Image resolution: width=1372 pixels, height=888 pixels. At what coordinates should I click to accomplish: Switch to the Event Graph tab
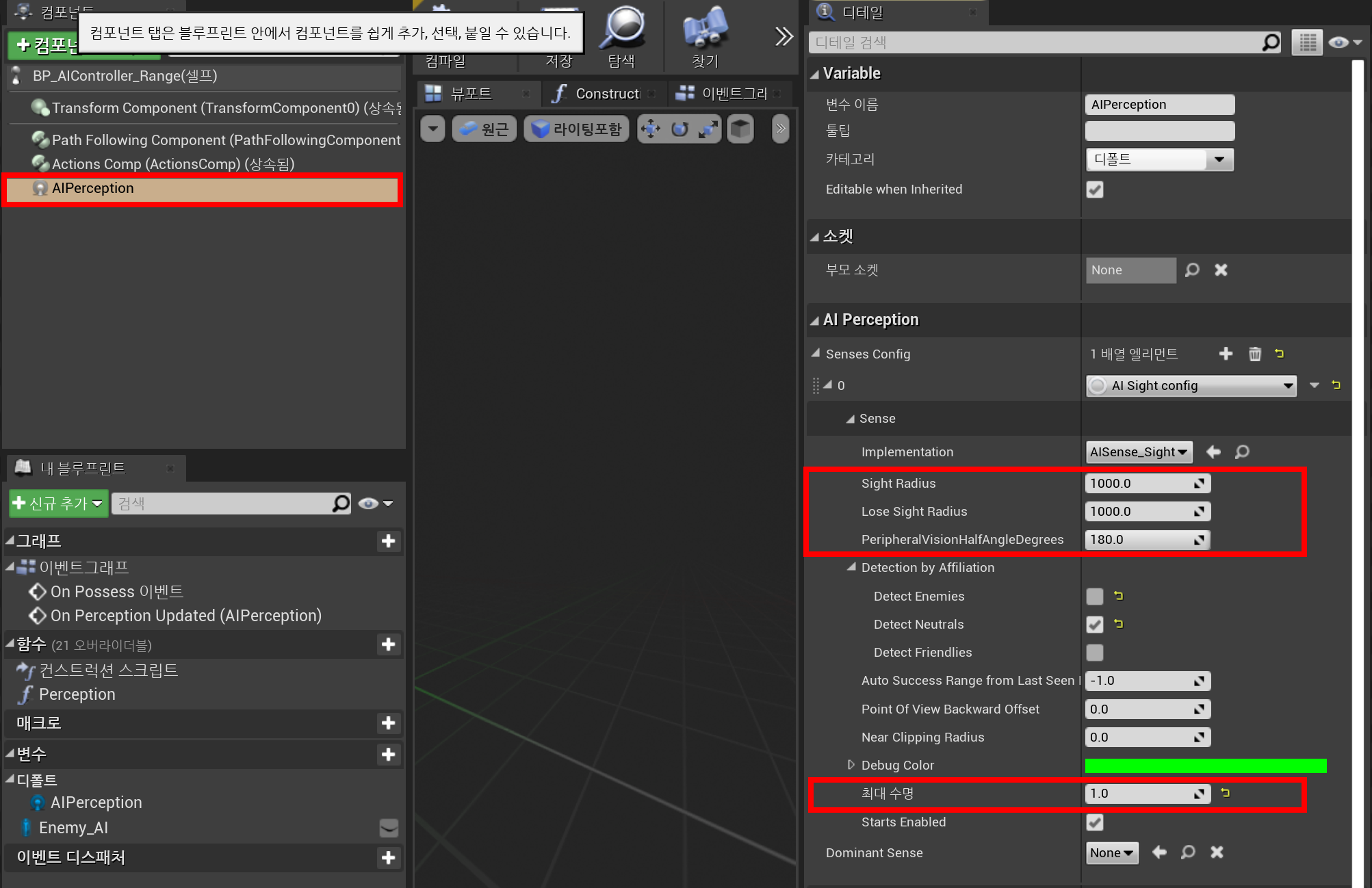point(727,94)
